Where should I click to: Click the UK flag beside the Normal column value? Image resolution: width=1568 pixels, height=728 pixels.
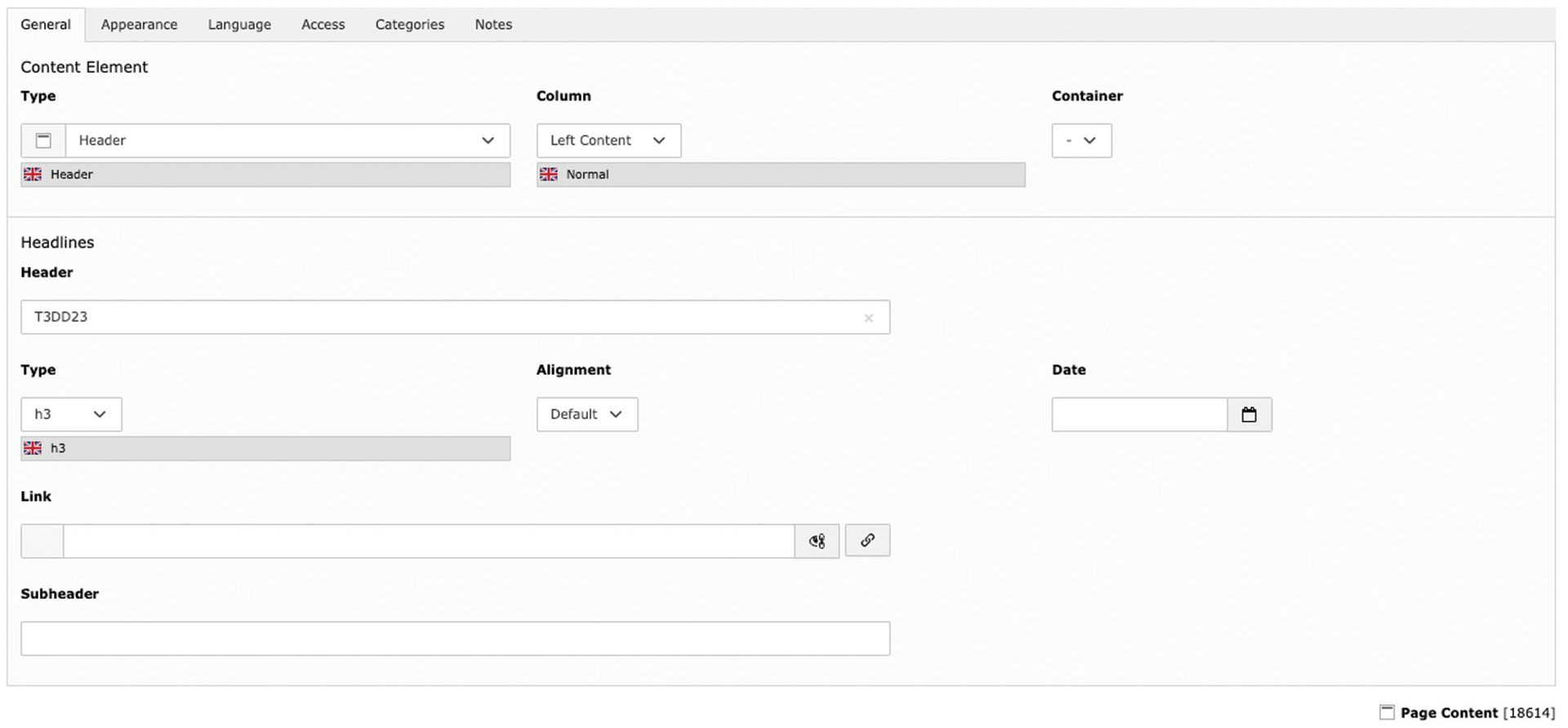(549, 174)
